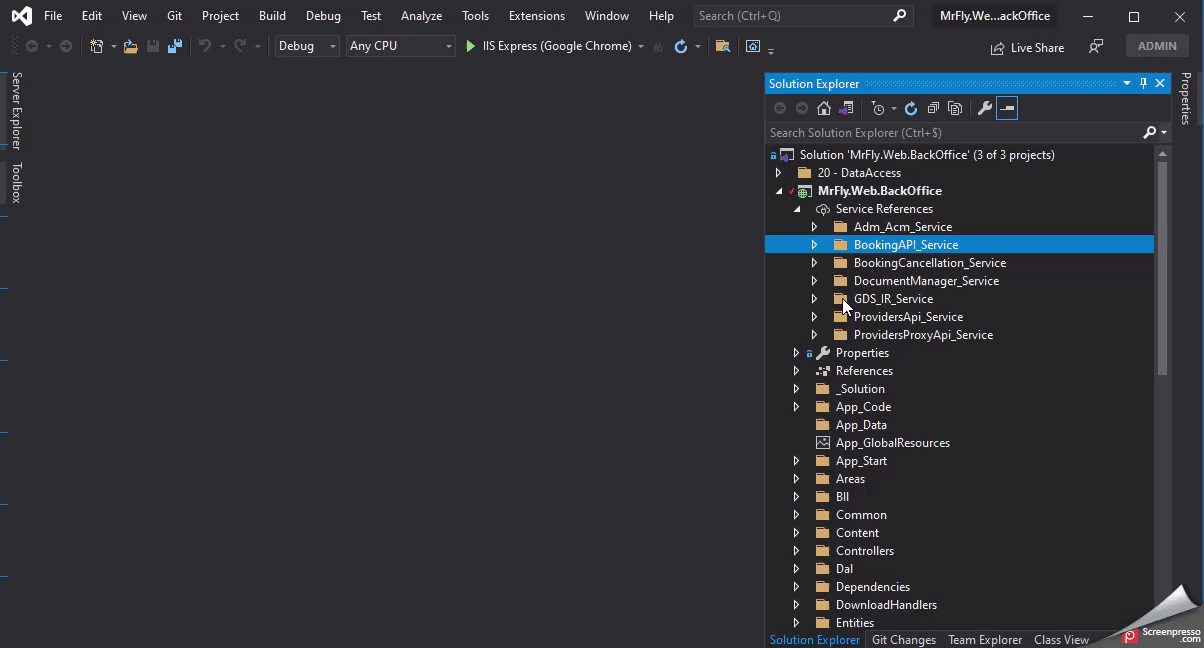The image size is (1204, 648).
Task: Expand the Adm_Acm_Service folder
Action: pyautogui.click(x=815, y=227)
